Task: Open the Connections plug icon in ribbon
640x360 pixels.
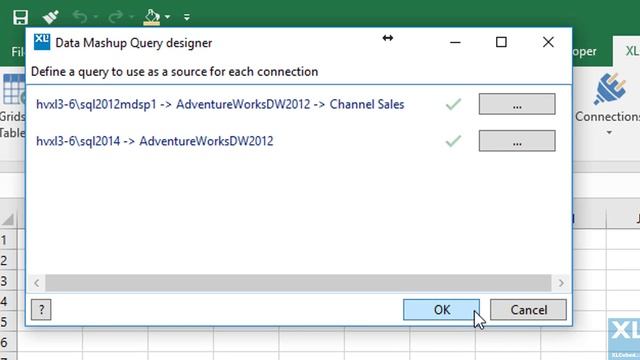Action: pos(609,89)
